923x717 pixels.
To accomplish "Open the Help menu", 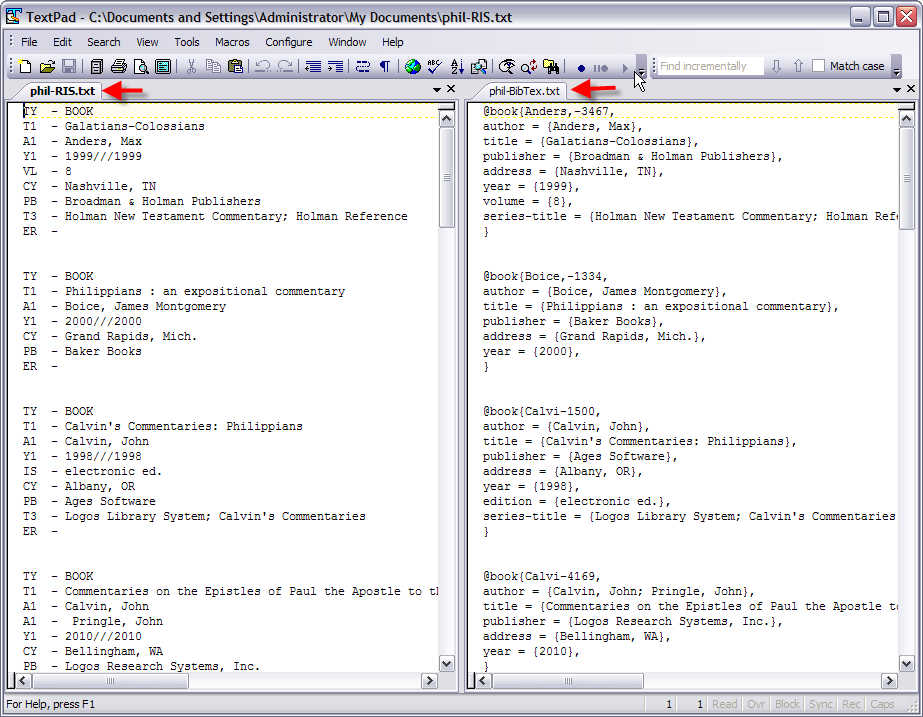I will pyautogui.click(x=393, y=42).
